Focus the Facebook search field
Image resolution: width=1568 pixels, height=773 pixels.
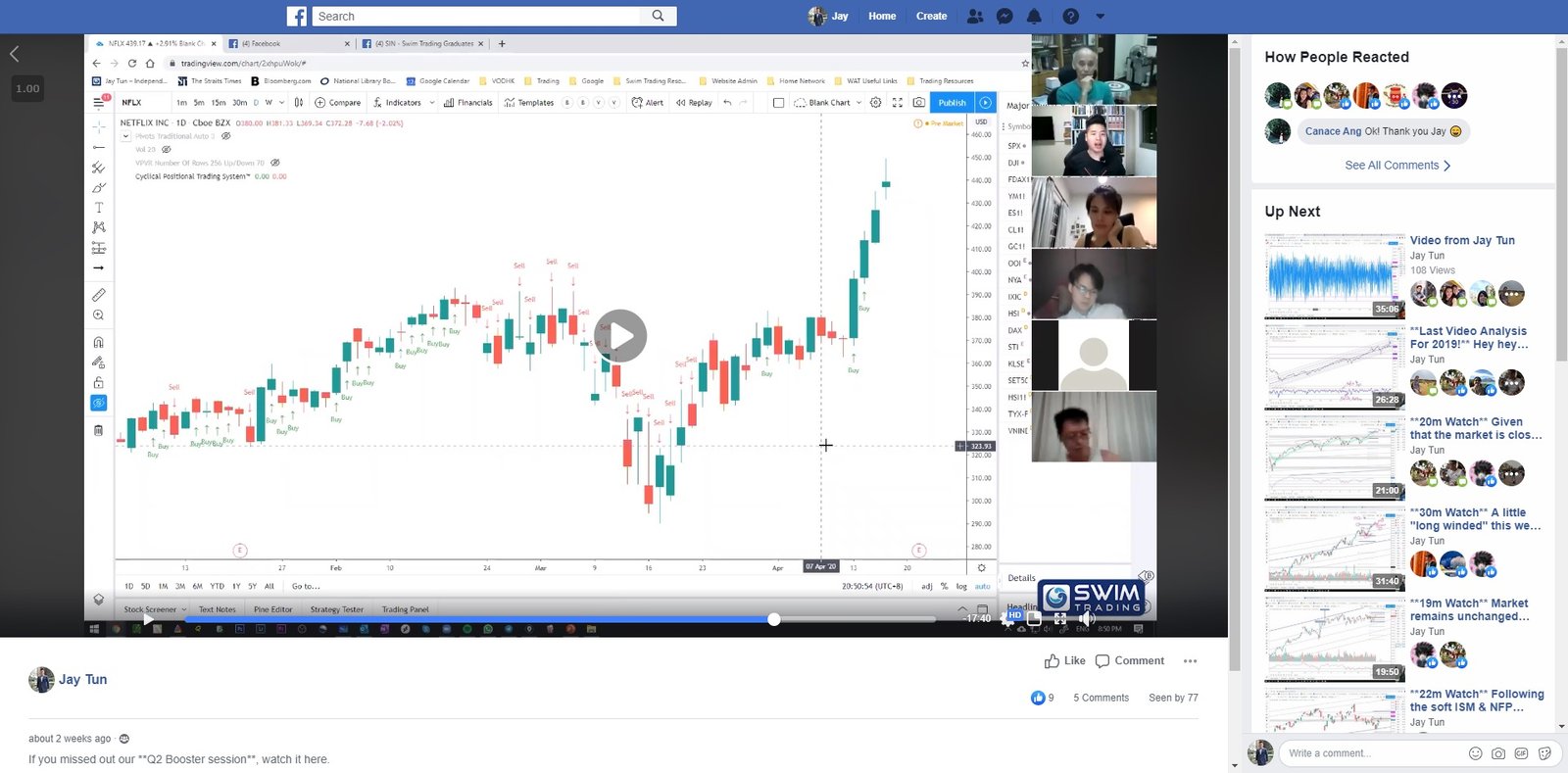click(x=478, y=16)
